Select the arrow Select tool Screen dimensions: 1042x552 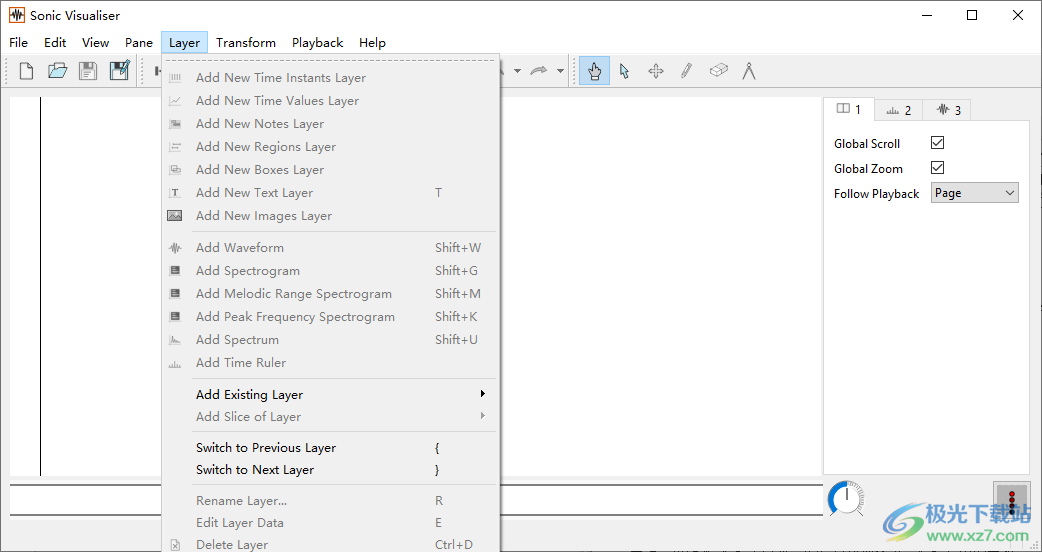coord(625,71)
